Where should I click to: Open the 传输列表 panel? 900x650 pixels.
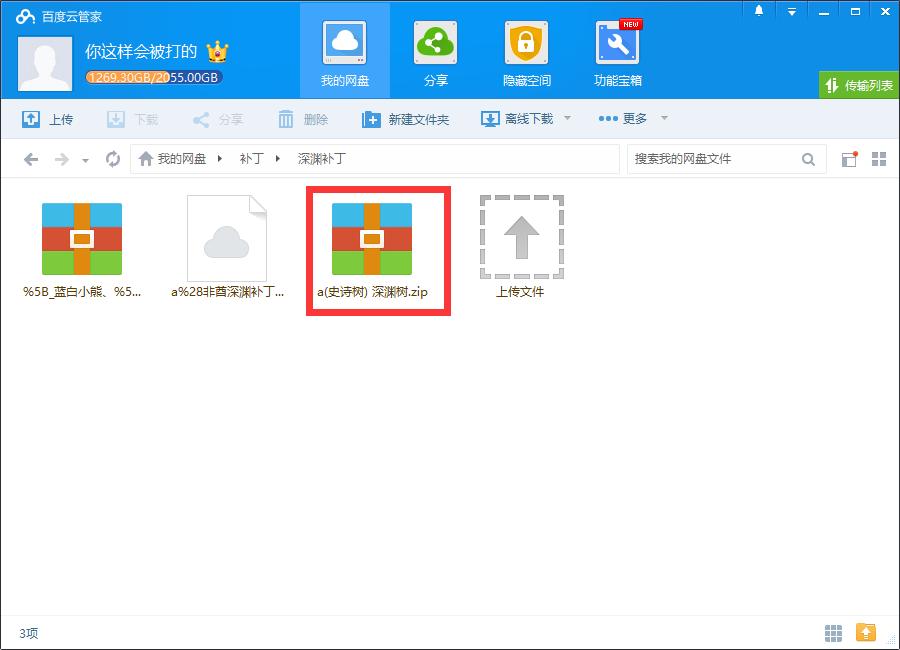click(x=859, y=86)
